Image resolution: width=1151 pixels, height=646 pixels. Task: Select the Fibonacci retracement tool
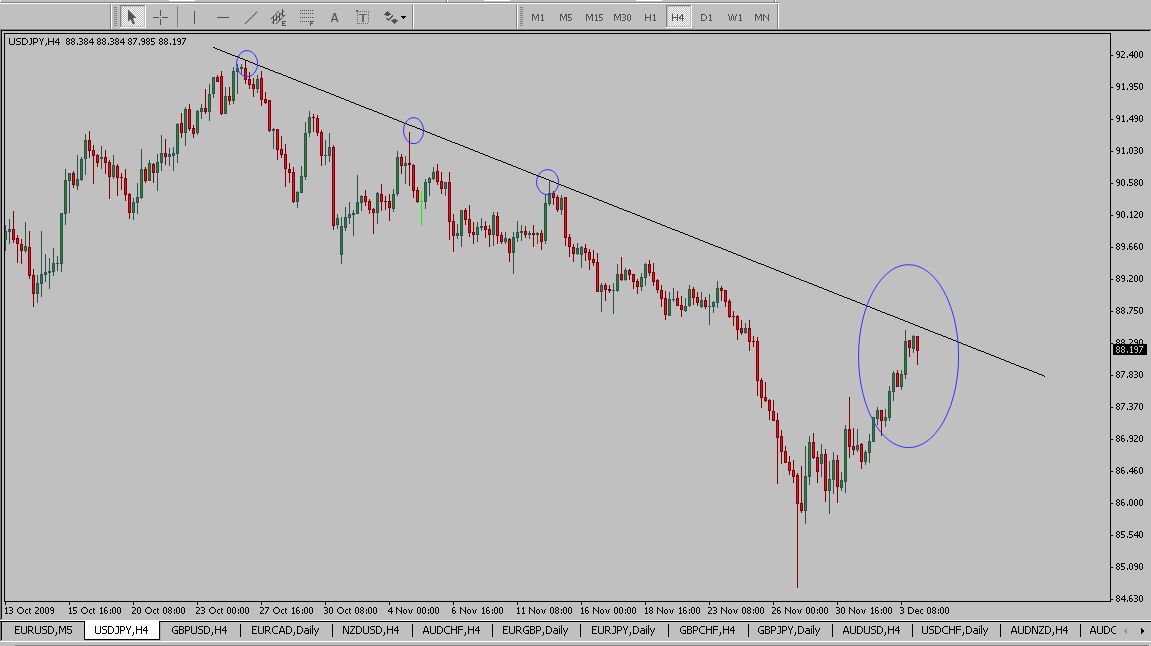307,17
